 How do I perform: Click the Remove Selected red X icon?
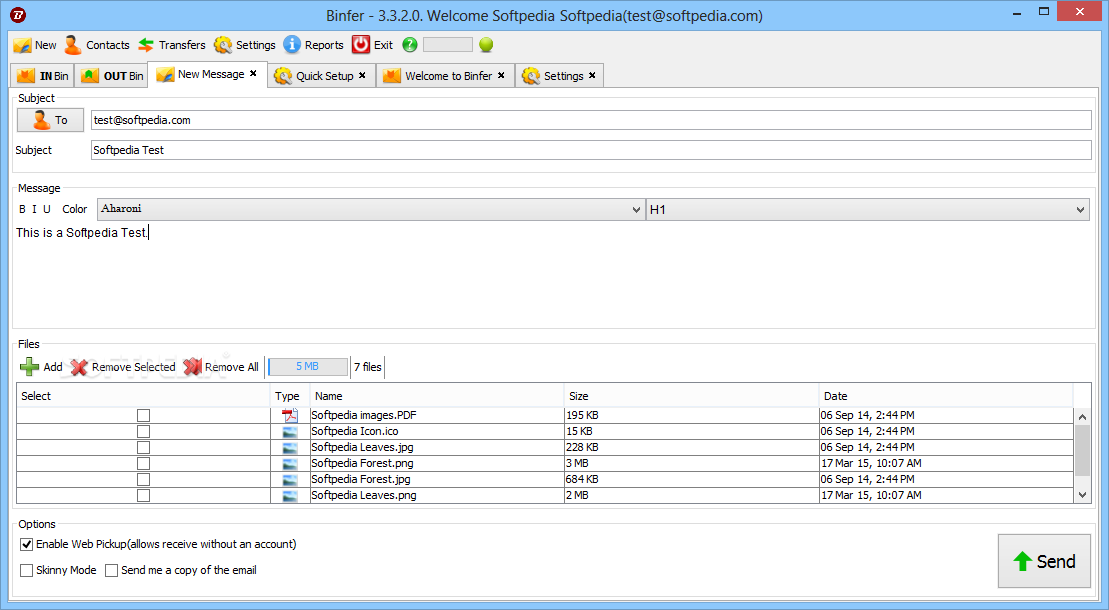[79, 367]
